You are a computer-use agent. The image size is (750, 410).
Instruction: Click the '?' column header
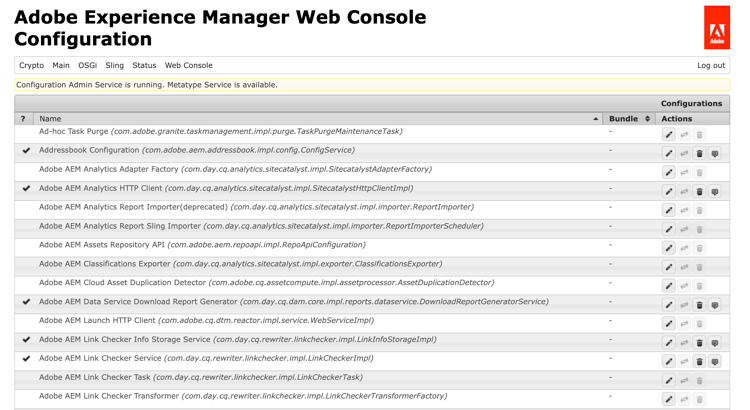[23, 119]
